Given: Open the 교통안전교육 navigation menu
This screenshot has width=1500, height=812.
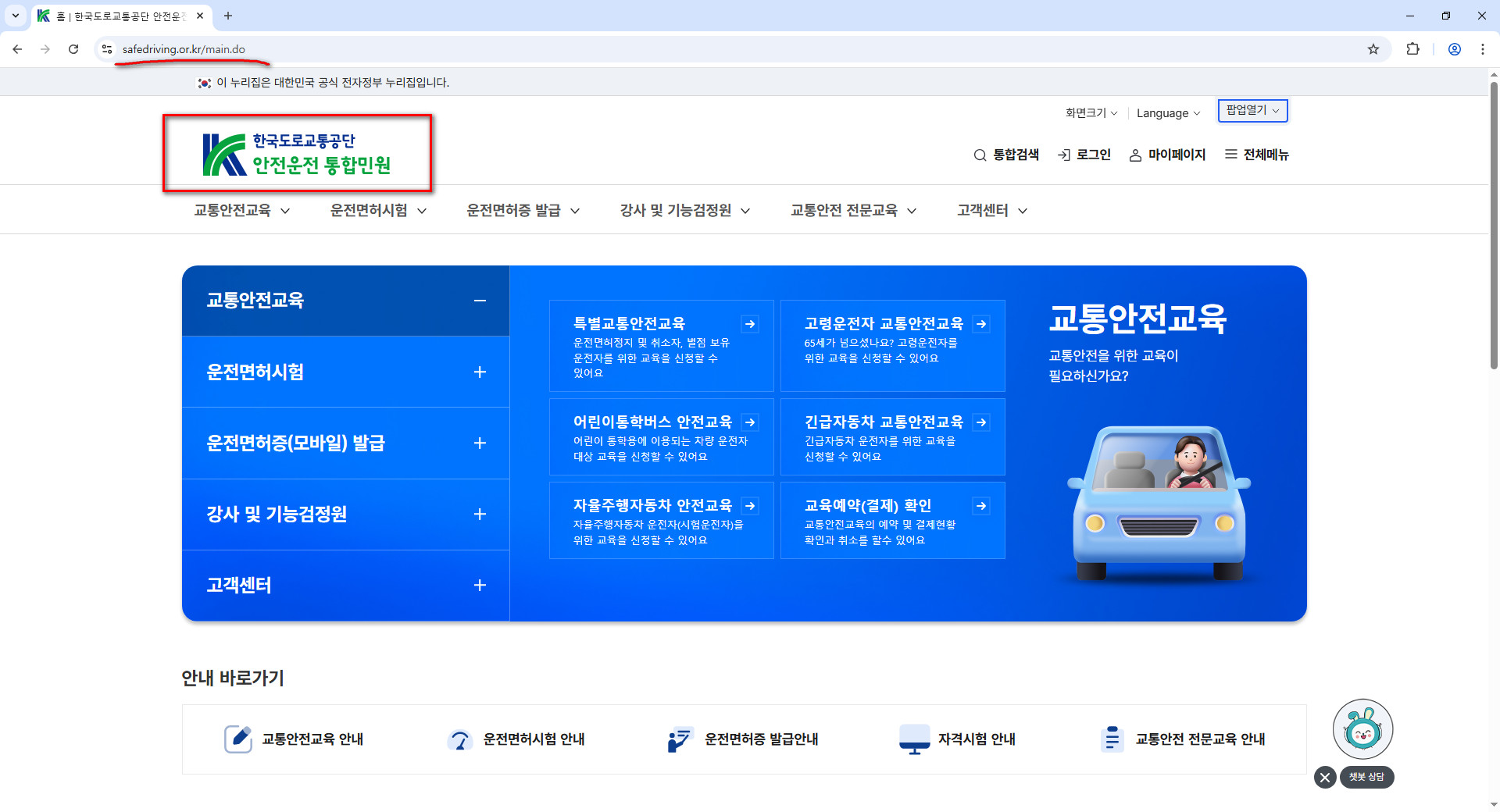Looking at the screenshot, I should pos(242,210).
